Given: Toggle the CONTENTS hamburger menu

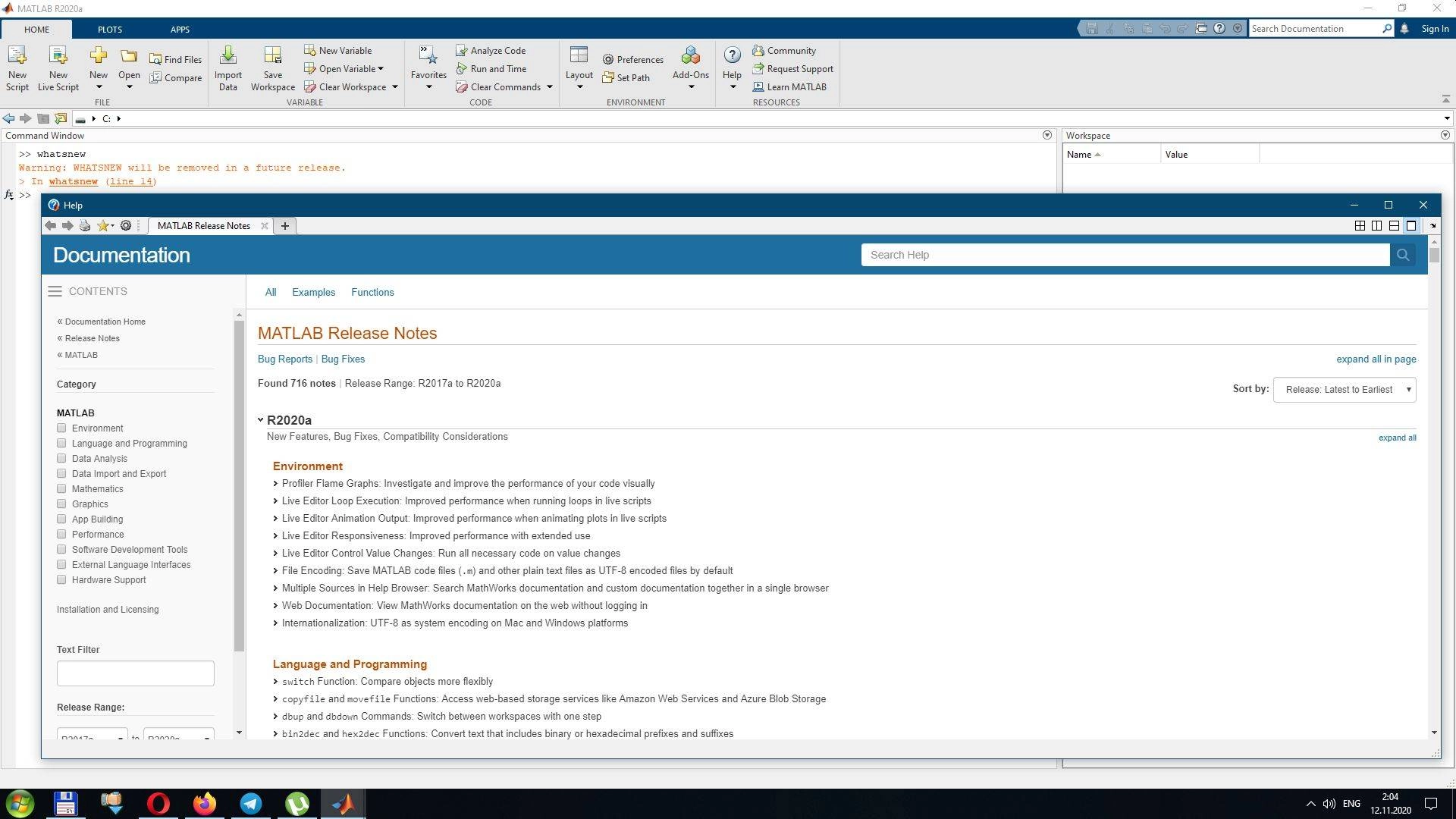Looking at the screenshot, I should 55,291.
